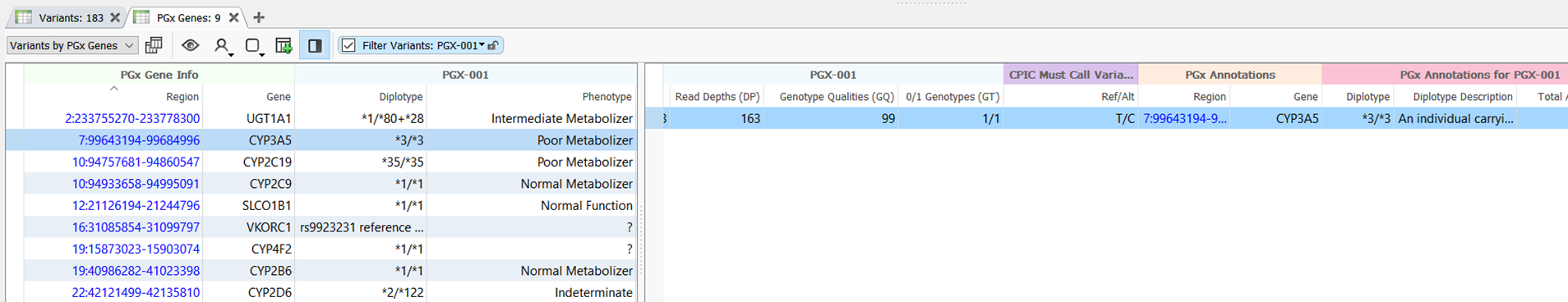
Task: Switch to the PGx Genes: 9 tab
Action: pyautogui.click(x=188, y=17)
